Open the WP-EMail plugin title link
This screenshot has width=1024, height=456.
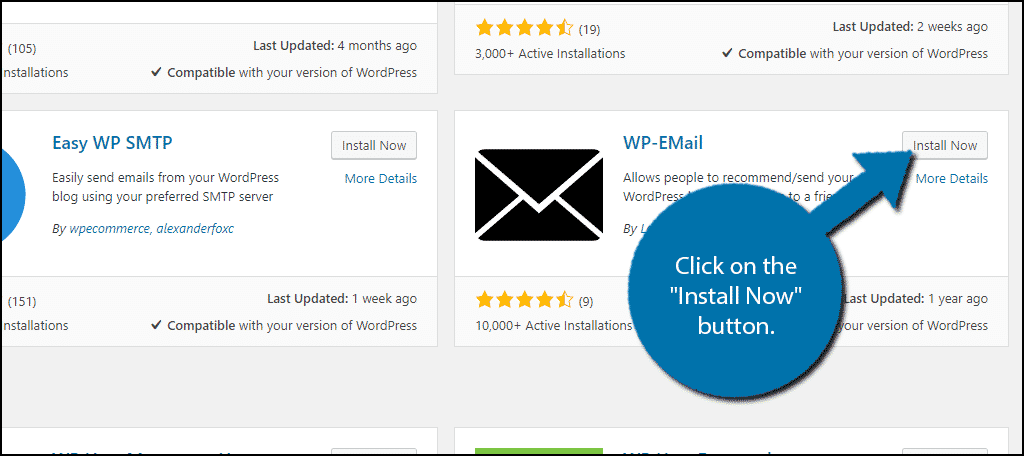pyautogui.click(x=663, y=143)
